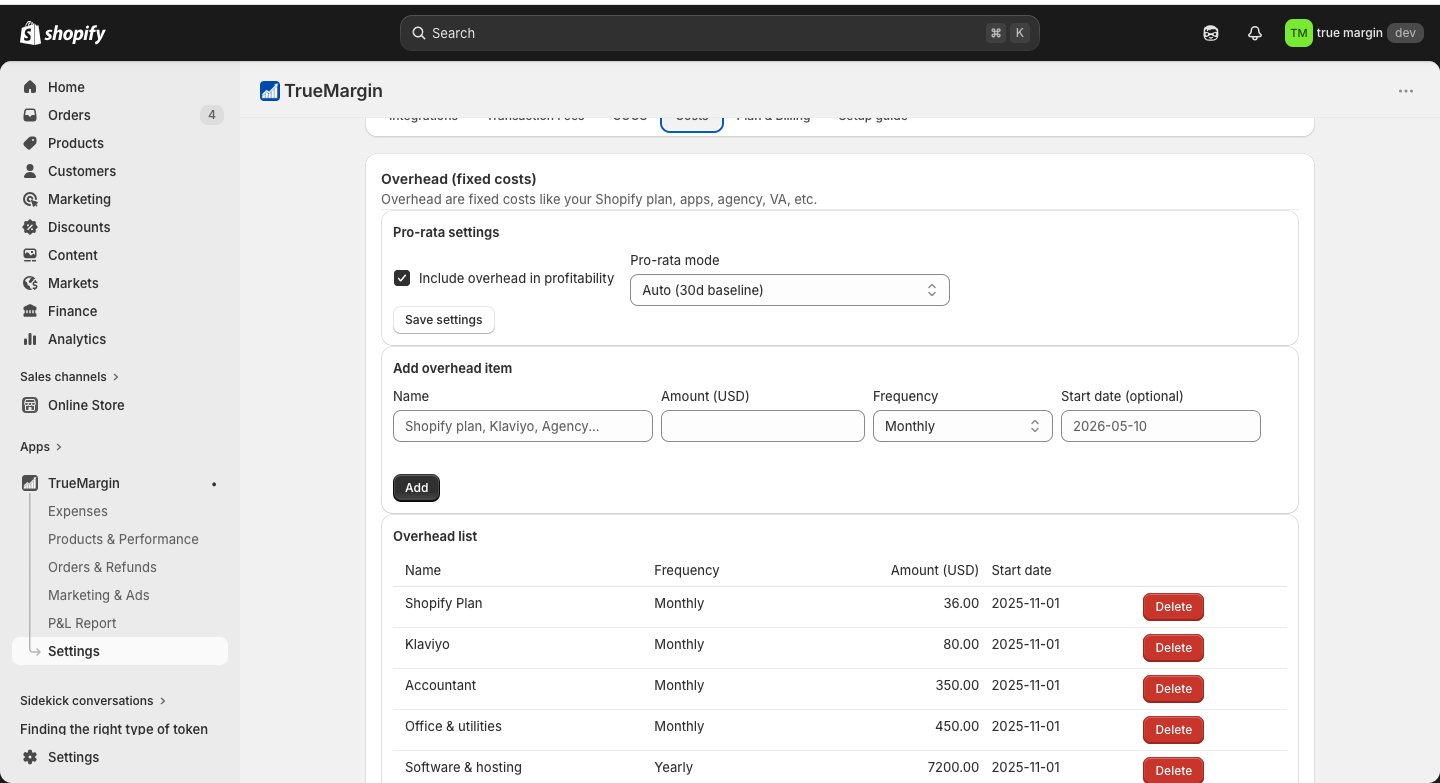
Task: Click Save settings button
Action: [x=444, y=320]
